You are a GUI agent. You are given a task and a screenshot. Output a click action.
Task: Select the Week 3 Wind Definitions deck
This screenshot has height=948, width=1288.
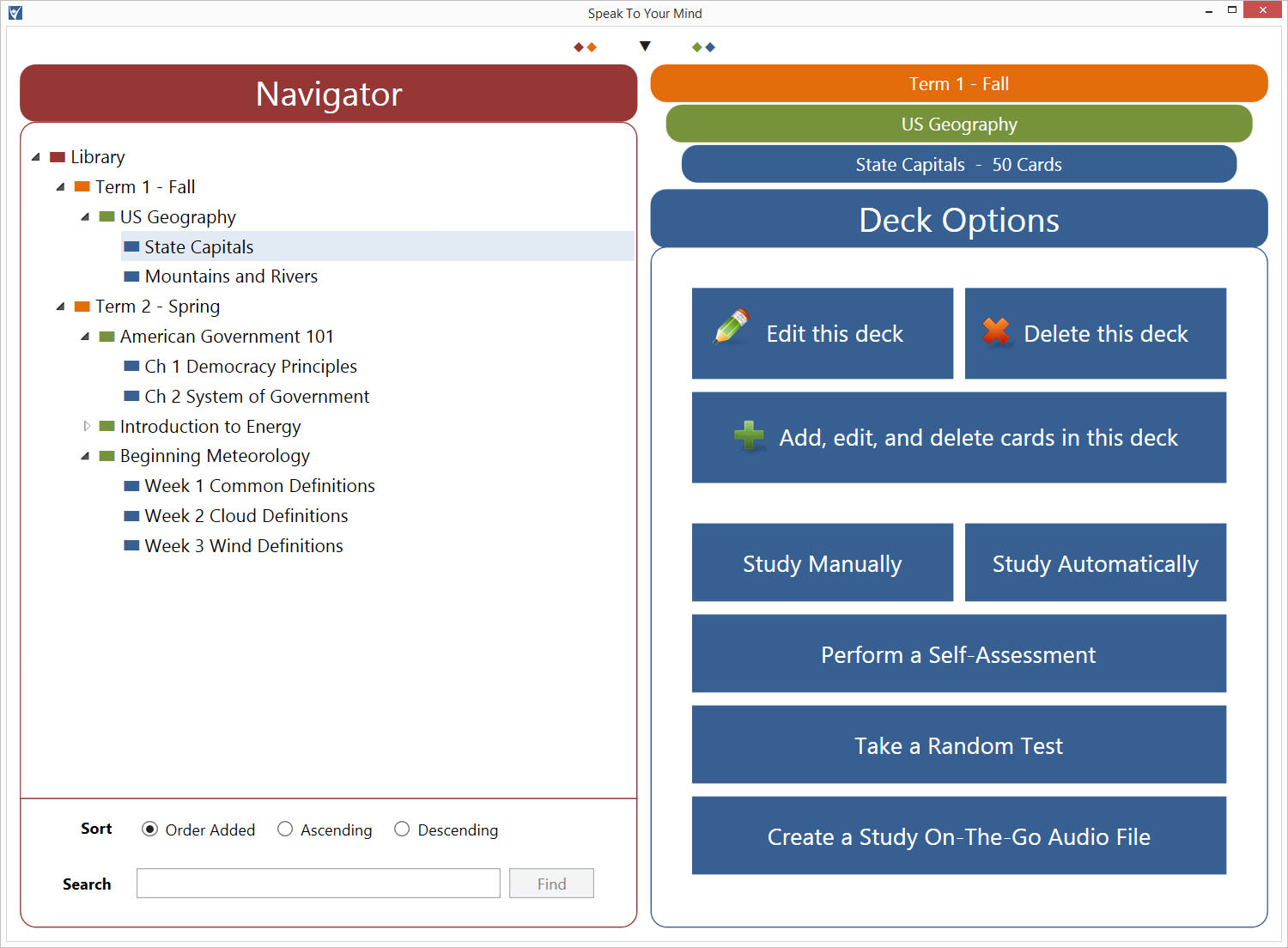click(244, 546)
